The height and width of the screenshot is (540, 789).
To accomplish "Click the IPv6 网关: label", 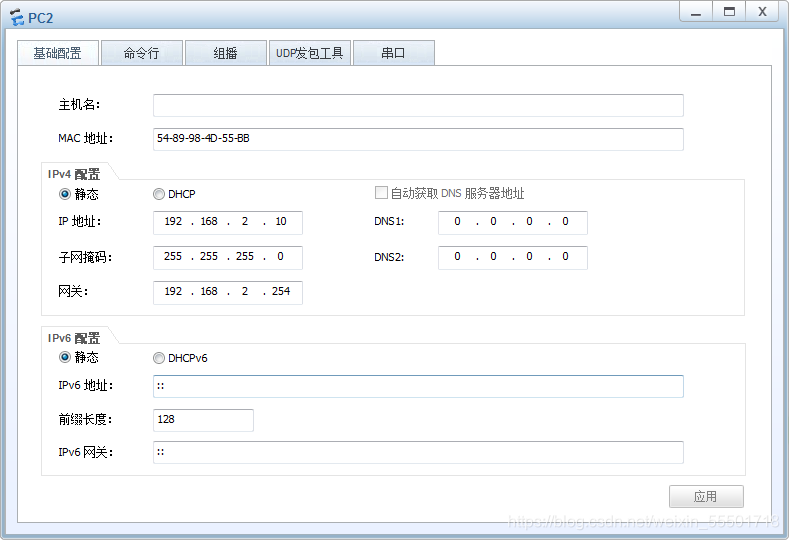I will click(x=86, y=452).
